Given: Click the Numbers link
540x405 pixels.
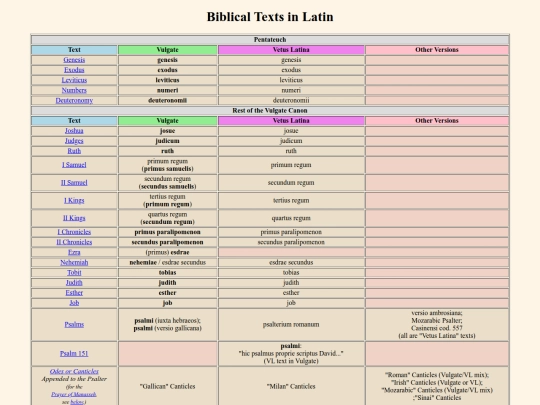Looking at the screenshot, I should coord(74,90).
